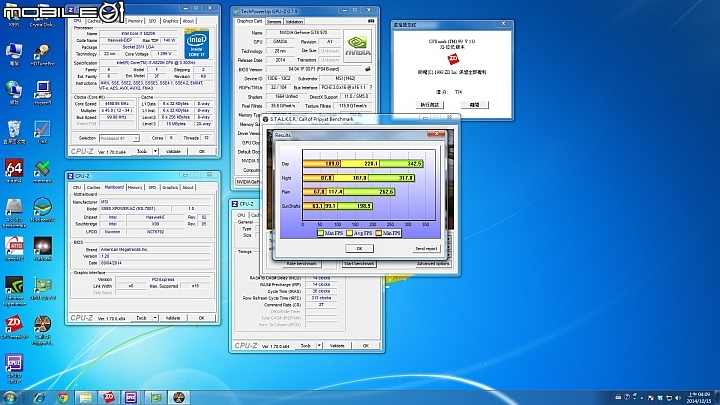The image size is (720, 405).
Task: Click the BIOS brand American Megatrends field
Action: [x=155, y=249]
